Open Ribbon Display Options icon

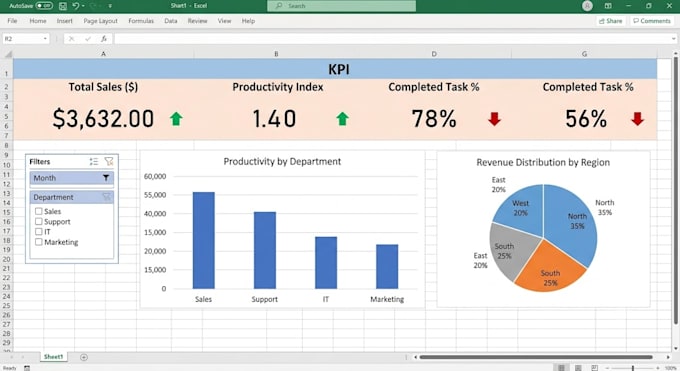608,6
